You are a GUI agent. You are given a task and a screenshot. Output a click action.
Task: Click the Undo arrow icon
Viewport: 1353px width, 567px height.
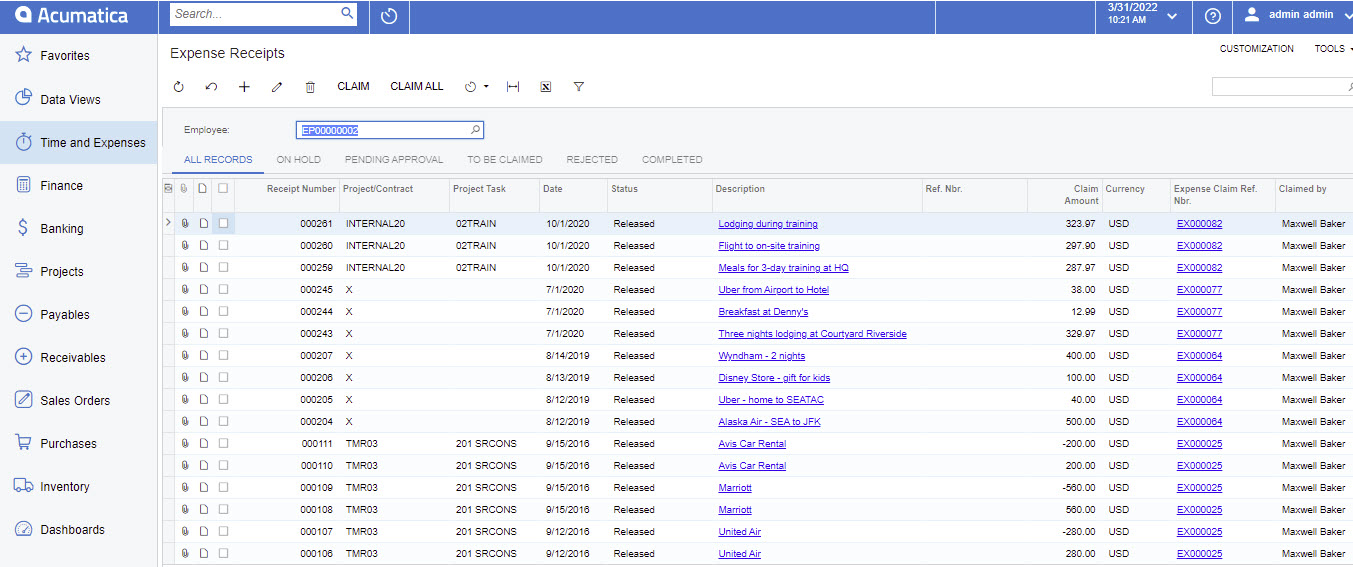click(211, 87)
